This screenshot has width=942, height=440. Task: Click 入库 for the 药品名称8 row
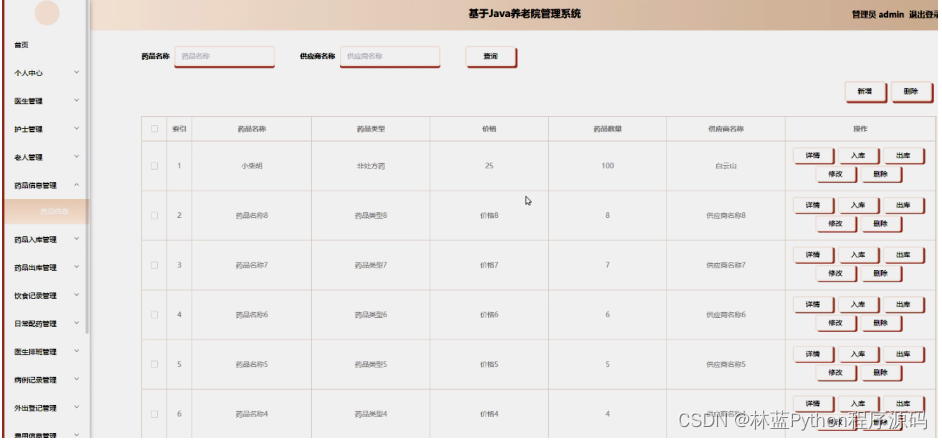click(x=858, y=205)
